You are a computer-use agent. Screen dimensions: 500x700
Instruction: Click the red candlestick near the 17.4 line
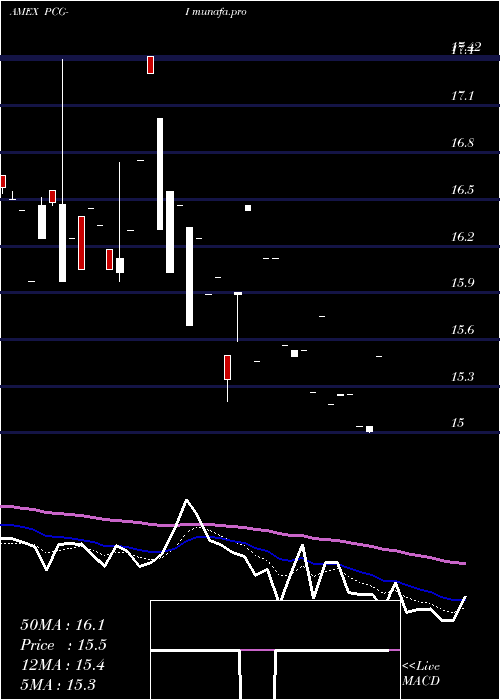[x=150, y=65]
